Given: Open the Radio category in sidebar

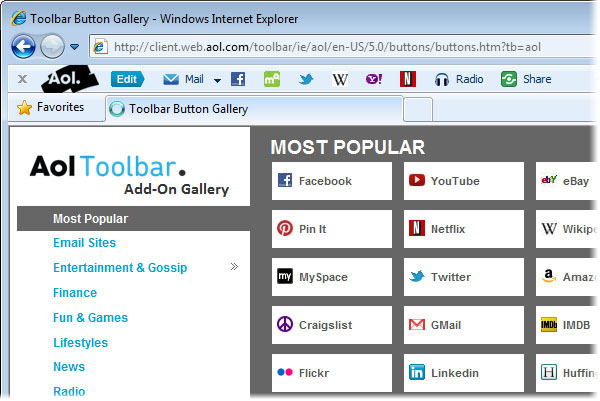Looking at the screenshot, I should pyautogui.click(x=69, y=391).
